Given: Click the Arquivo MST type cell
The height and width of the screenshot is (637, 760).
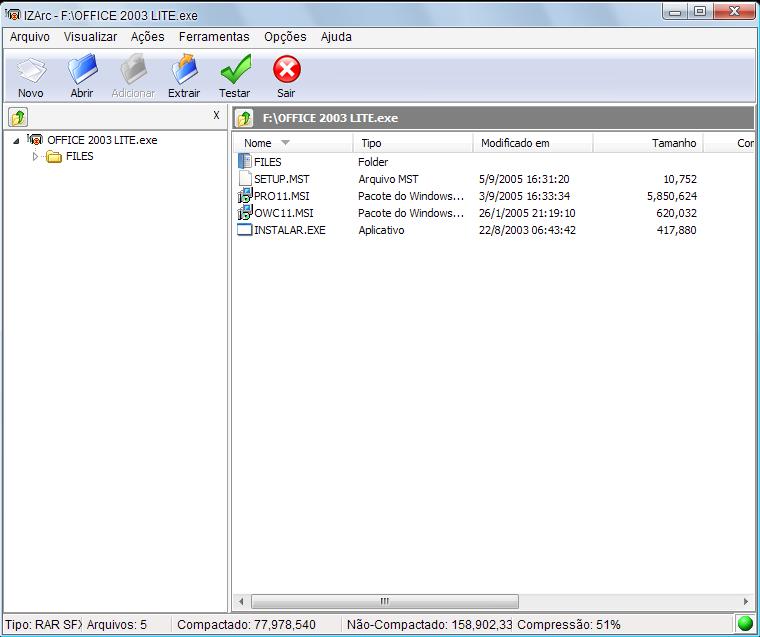Looking at the screenshot, I should [388, 179].
